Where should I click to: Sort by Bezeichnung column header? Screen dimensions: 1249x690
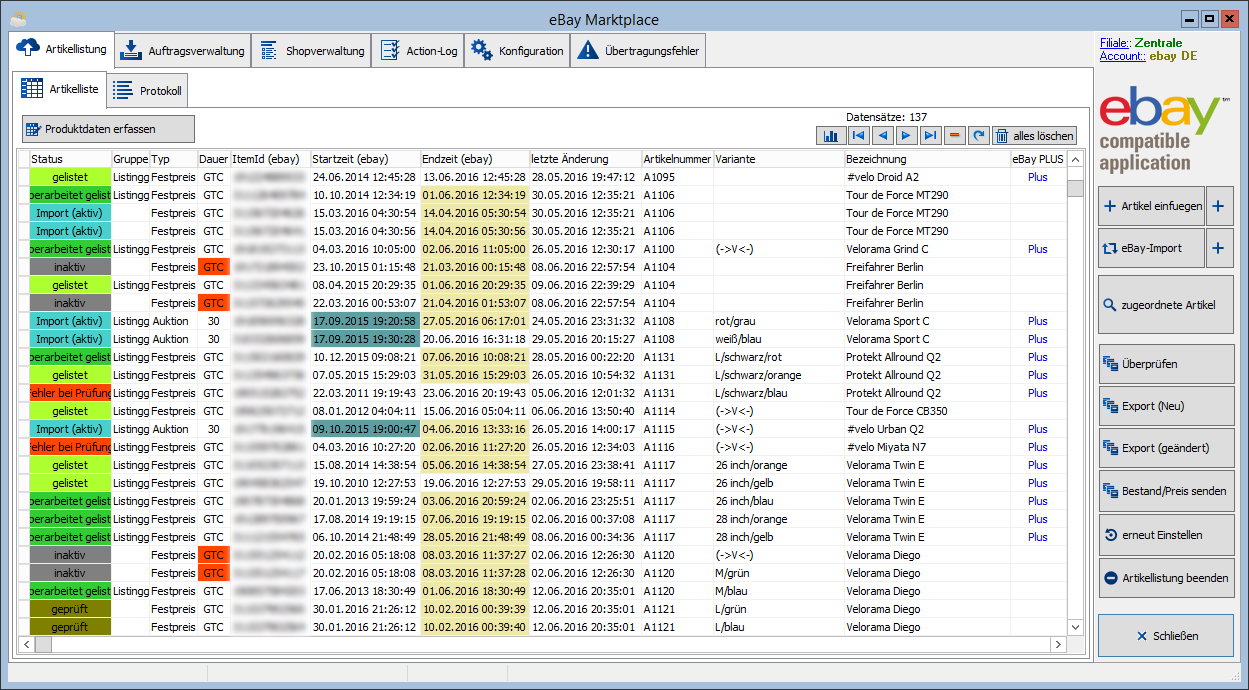[927, 159]
